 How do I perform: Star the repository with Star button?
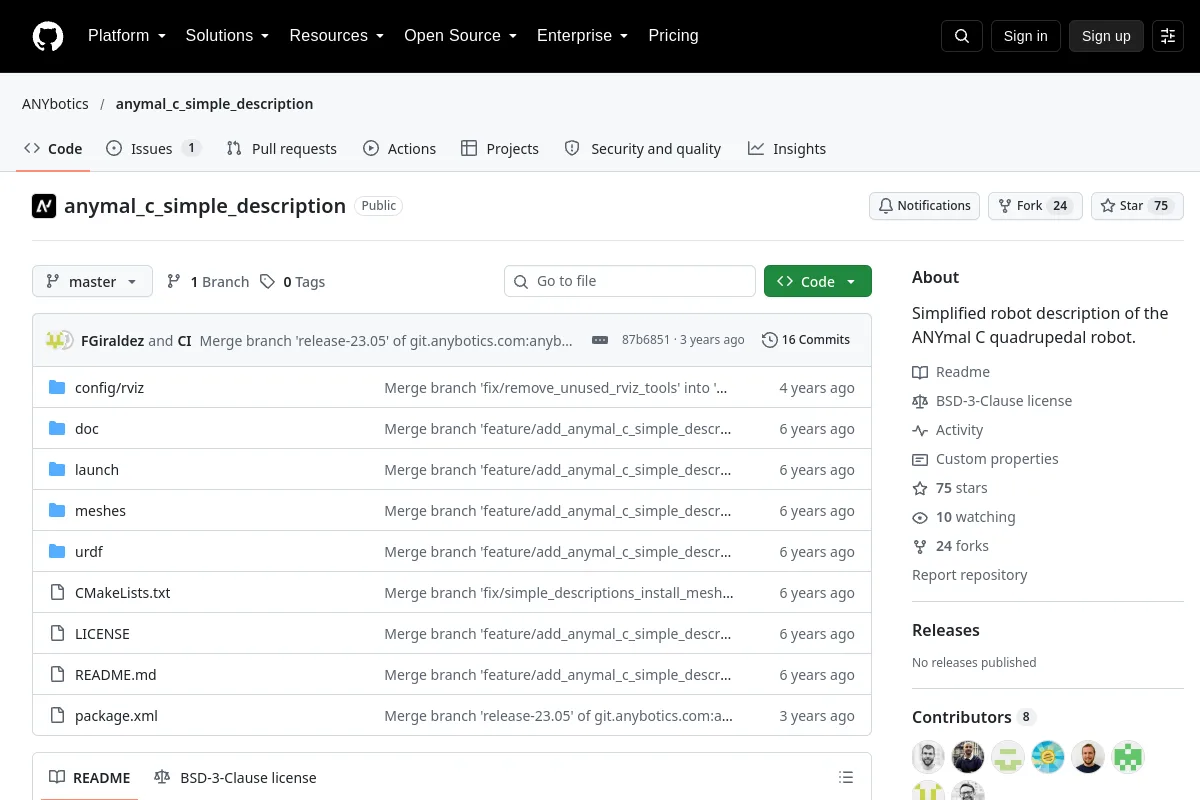tap(1137, 206)
